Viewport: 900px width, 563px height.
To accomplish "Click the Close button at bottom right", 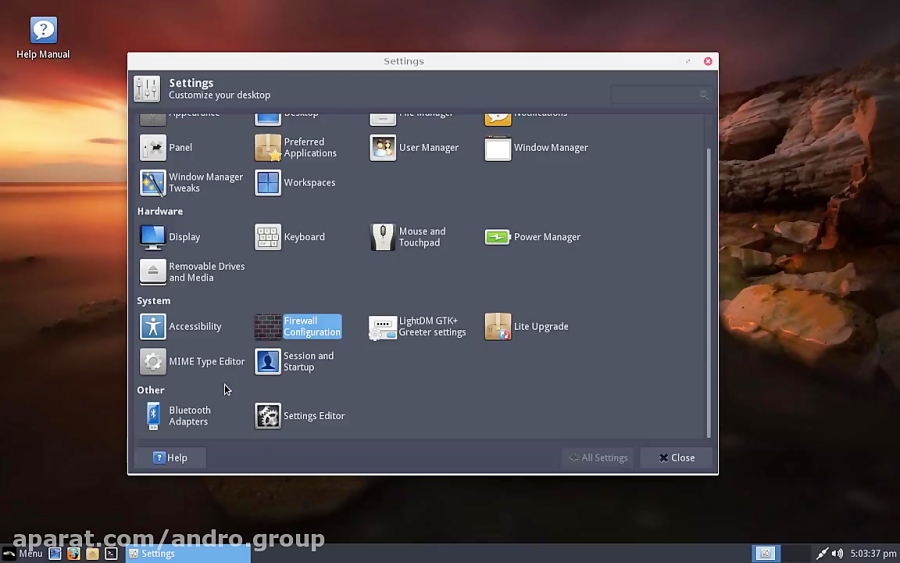I will [x=676, y=457].
